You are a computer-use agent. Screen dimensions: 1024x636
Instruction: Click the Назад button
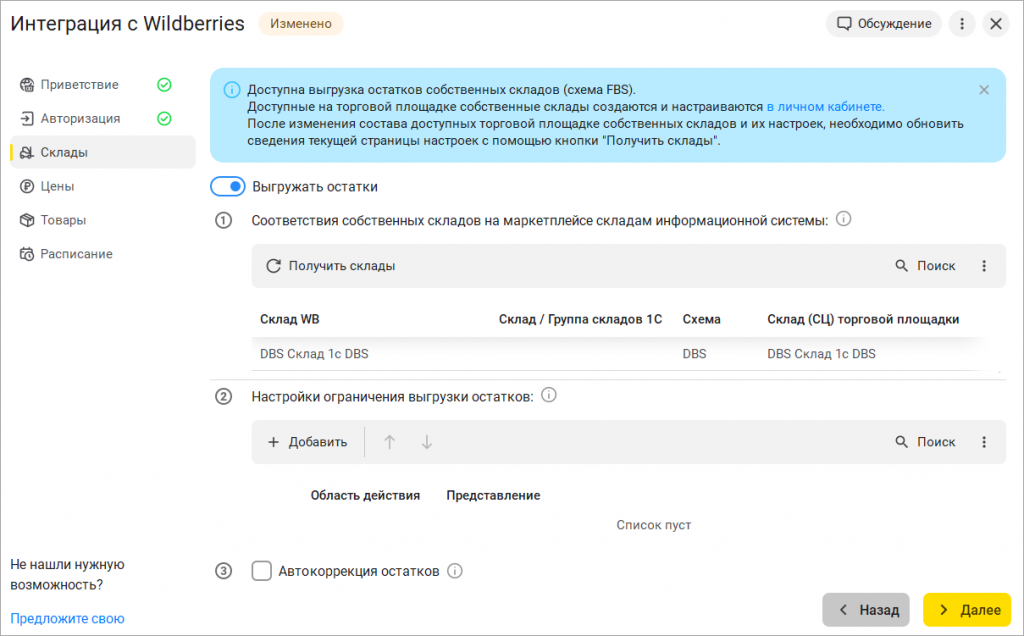(866, 610)
